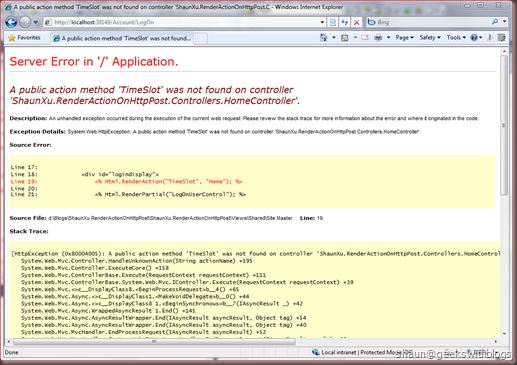The height and width of the screenshot is (365, 517).
Task: Click the 'Source Error:' label
Action: 30,145
